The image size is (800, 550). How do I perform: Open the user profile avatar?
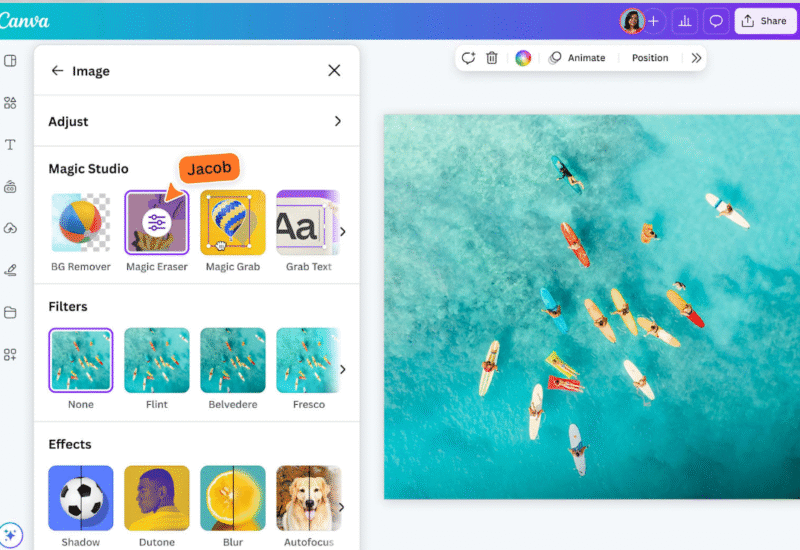632,21
